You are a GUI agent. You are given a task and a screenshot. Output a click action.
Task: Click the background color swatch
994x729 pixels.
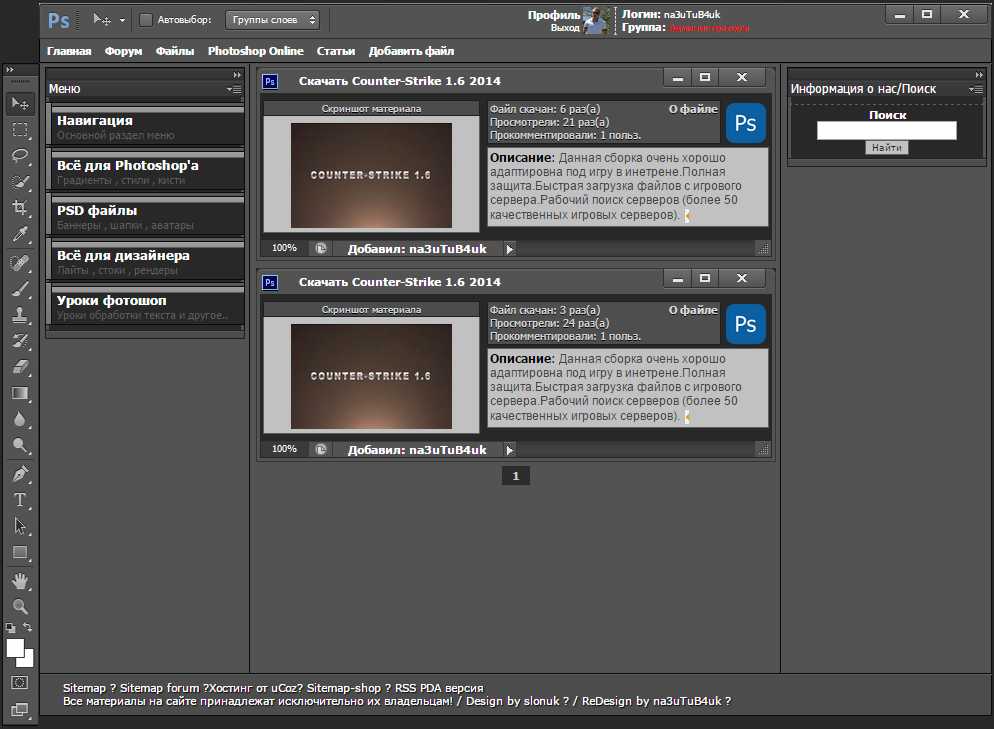coord(27,661)
